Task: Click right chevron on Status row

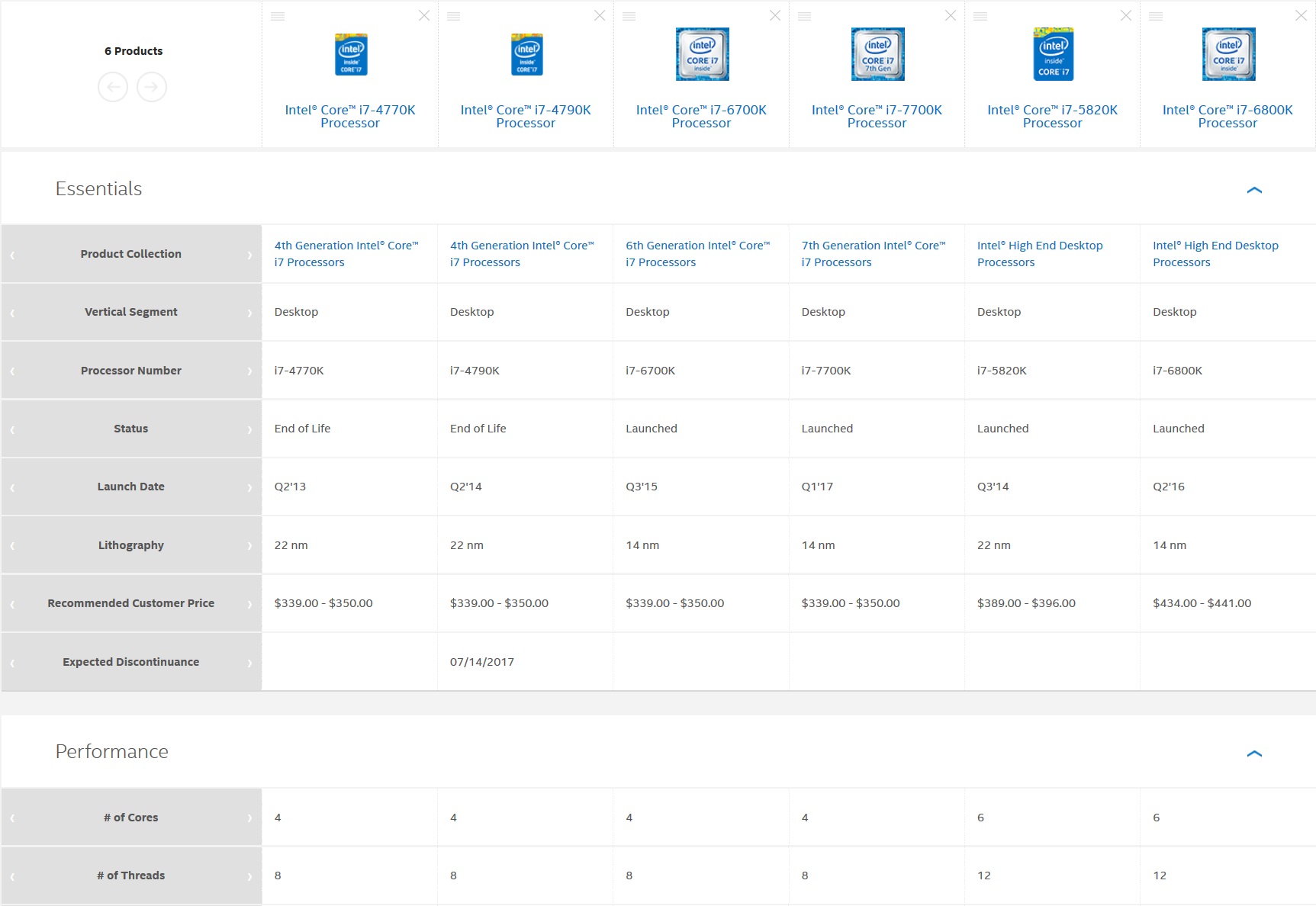Action: point(249,429)
